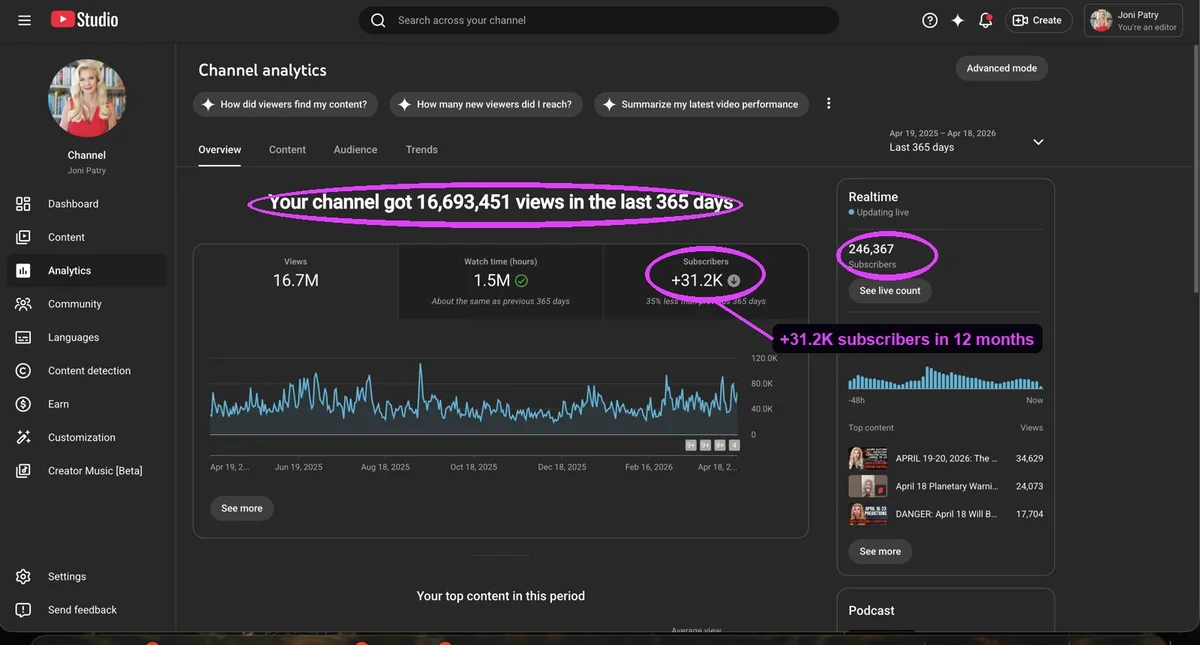Click the Customization wand icon
The image size is (1200, 645).
tap(24, 437)
